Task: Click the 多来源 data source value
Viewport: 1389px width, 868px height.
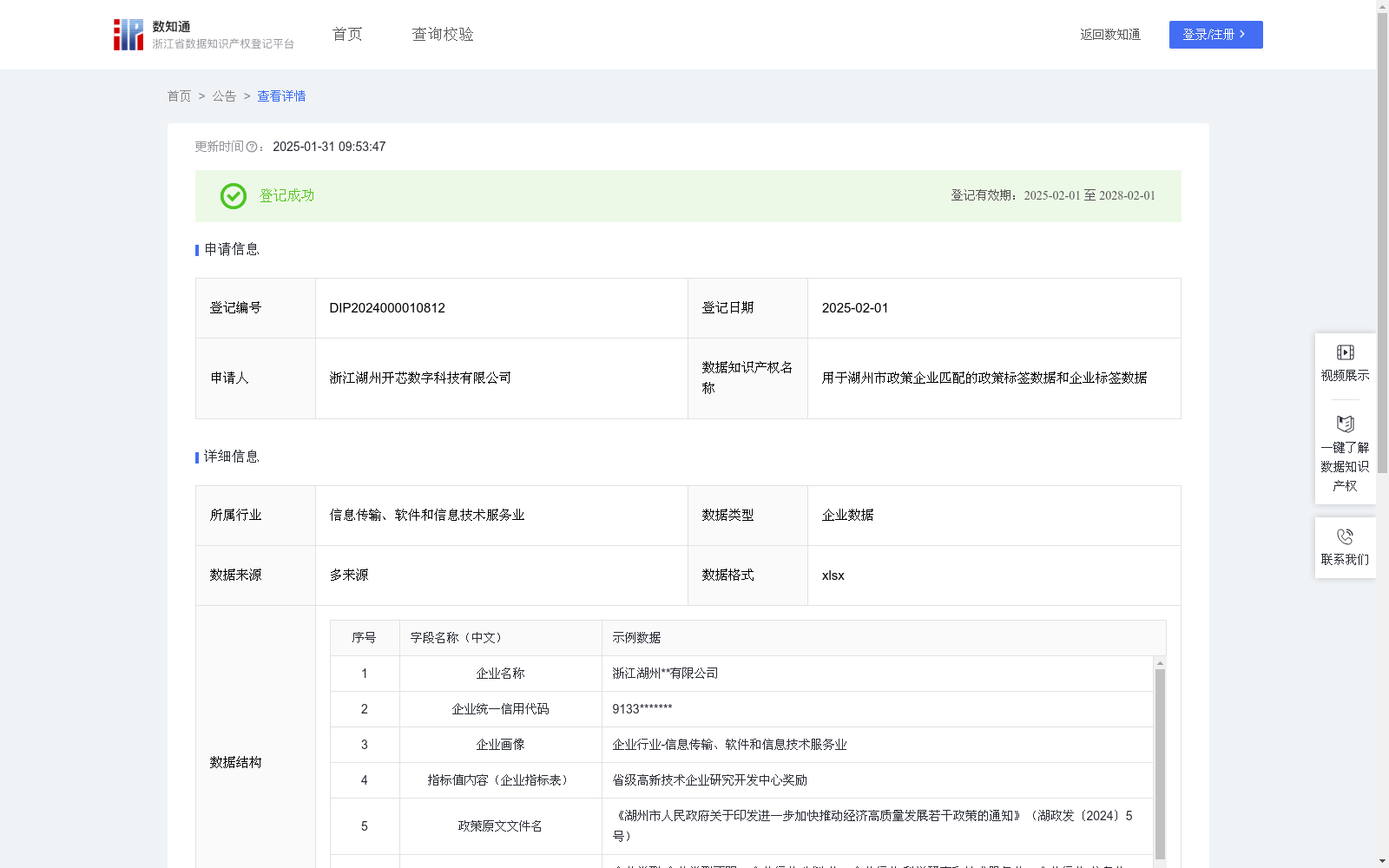Action: (349, 575)
